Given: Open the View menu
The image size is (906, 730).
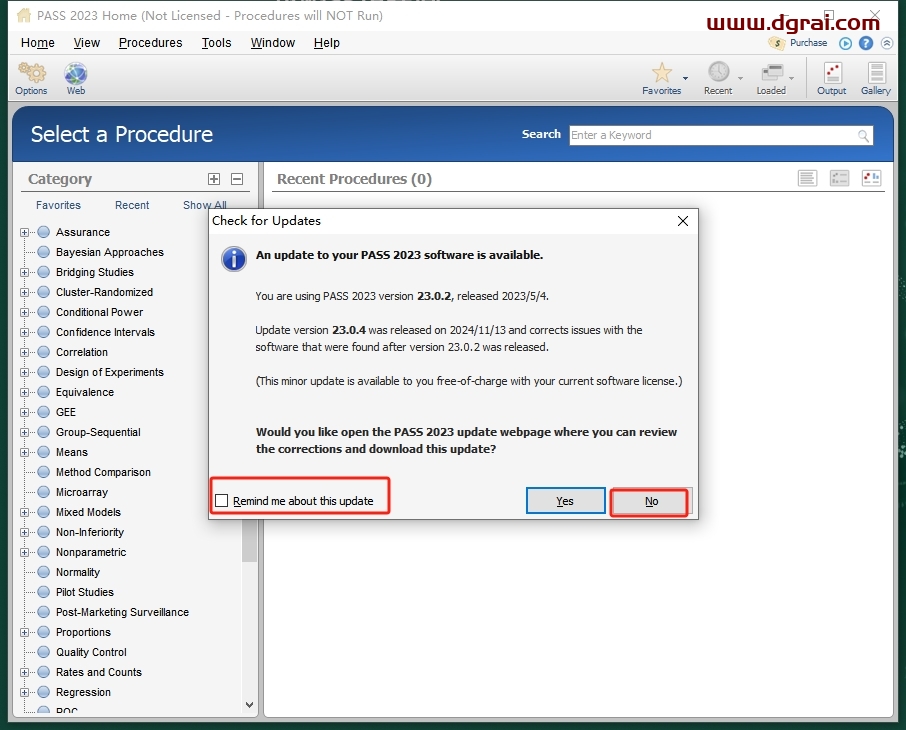Looking at the screenshot, I should pyautogui.click(x=87, y=43).
